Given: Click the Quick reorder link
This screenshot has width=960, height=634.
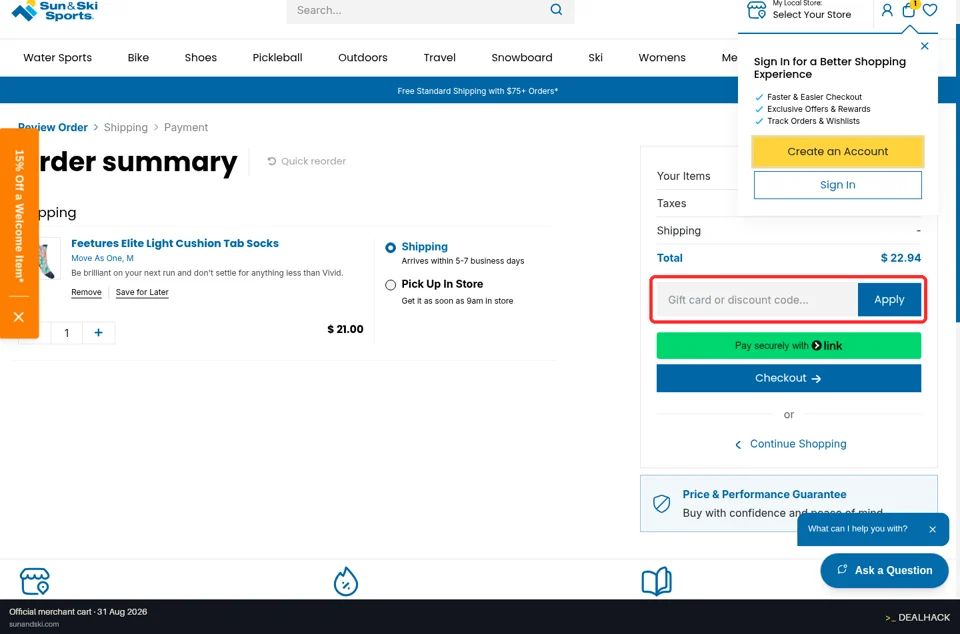Looking at the screenshot, I should click(x=307, y=161).
